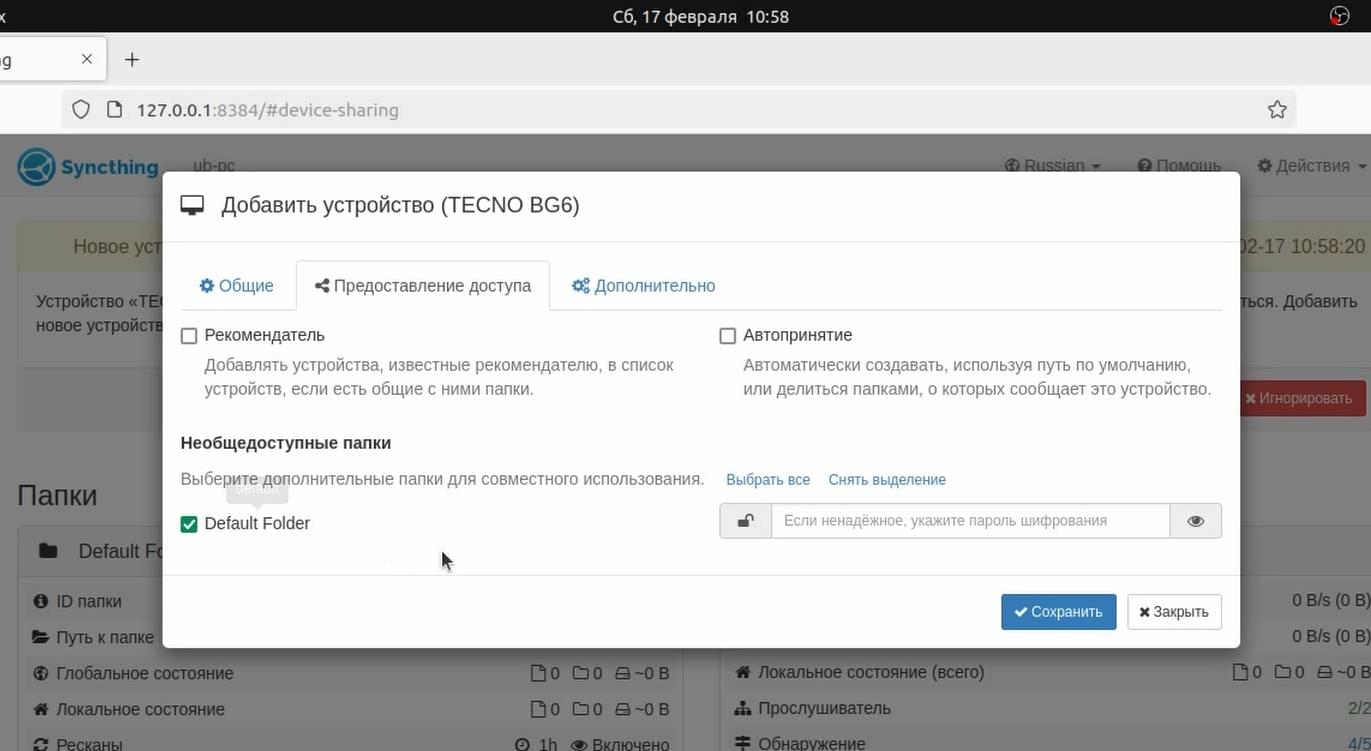Click the Прослушиватель sitemap icon
The width and height of the screenshot is (1371, 751).
click(743, 709)
